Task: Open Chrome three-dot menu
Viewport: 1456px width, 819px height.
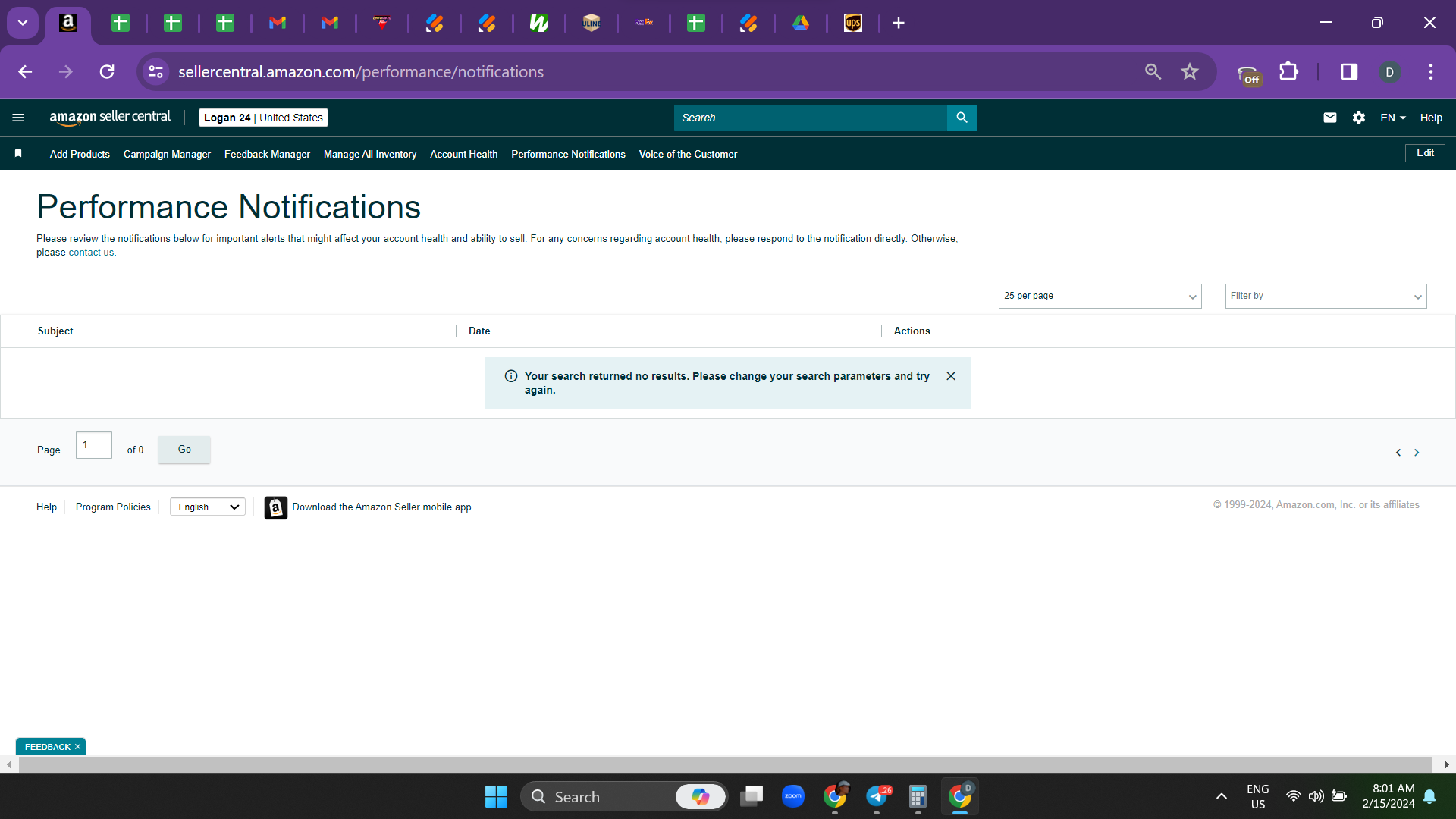Action: [x=1431, y=72]
